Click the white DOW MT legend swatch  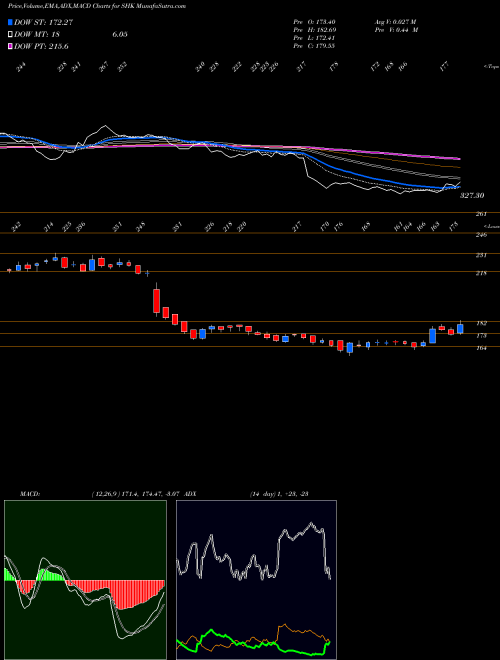(10, 35)
